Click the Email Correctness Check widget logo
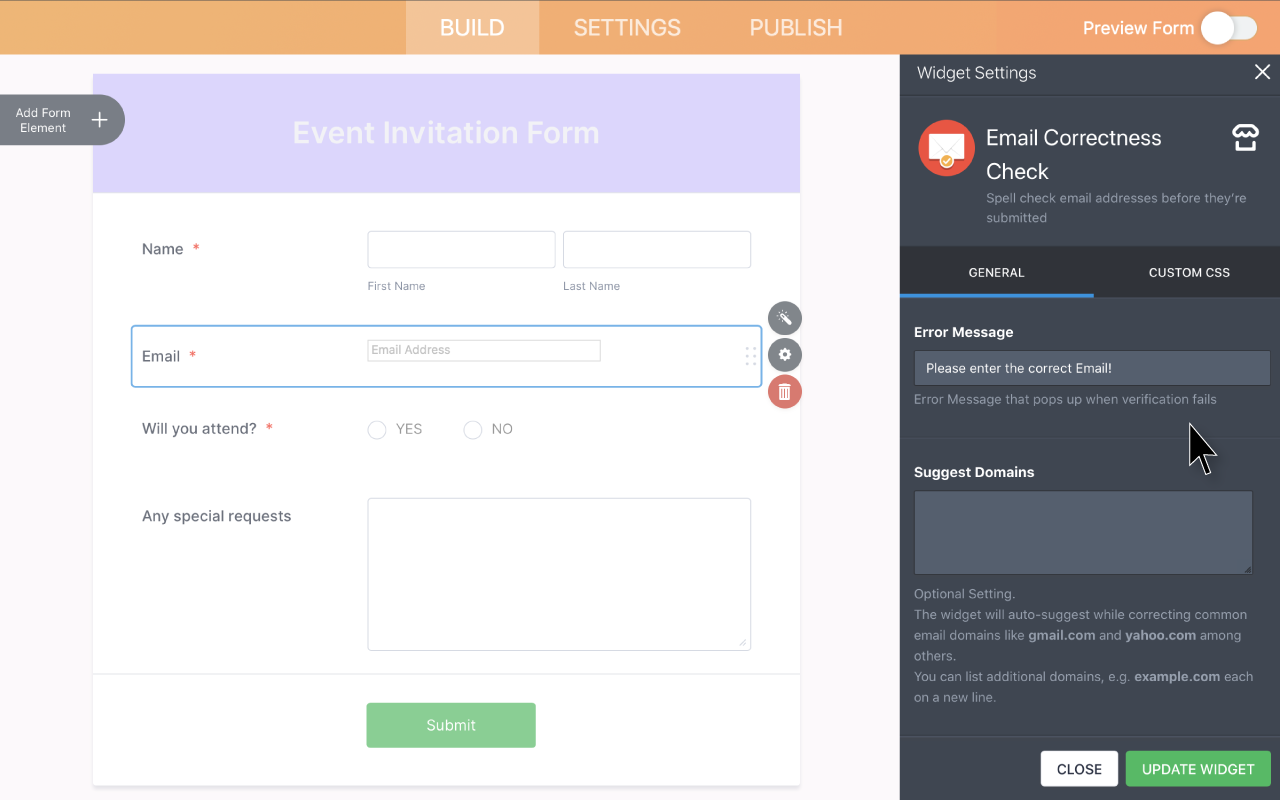 (946, 148)
